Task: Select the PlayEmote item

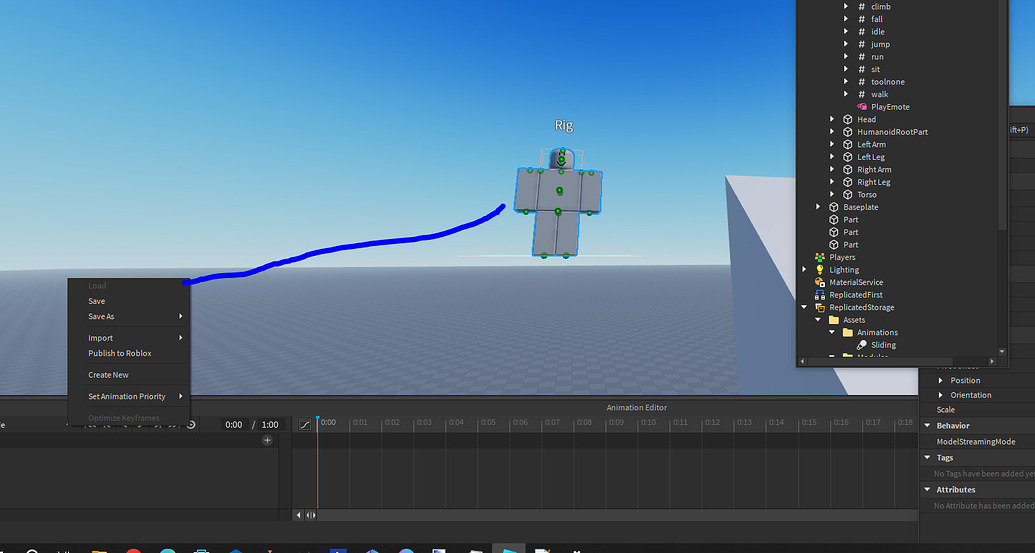Action: tap(890, 107)
